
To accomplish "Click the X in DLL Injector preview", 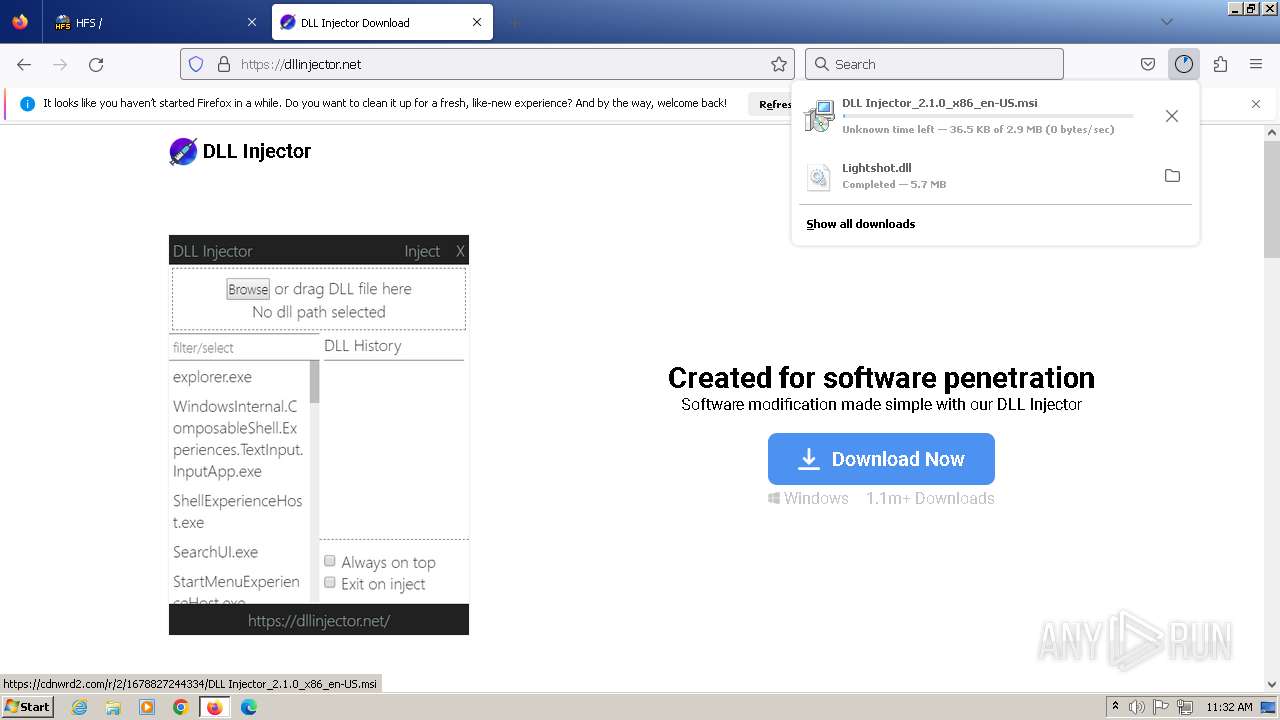I will 460,251.
